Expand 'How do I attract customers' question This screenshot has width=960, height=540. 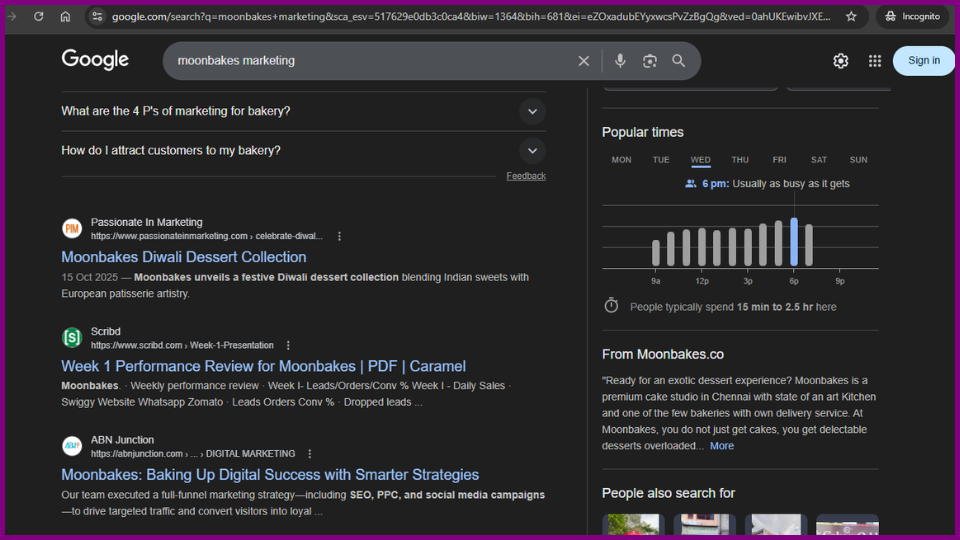click(303, 151)
